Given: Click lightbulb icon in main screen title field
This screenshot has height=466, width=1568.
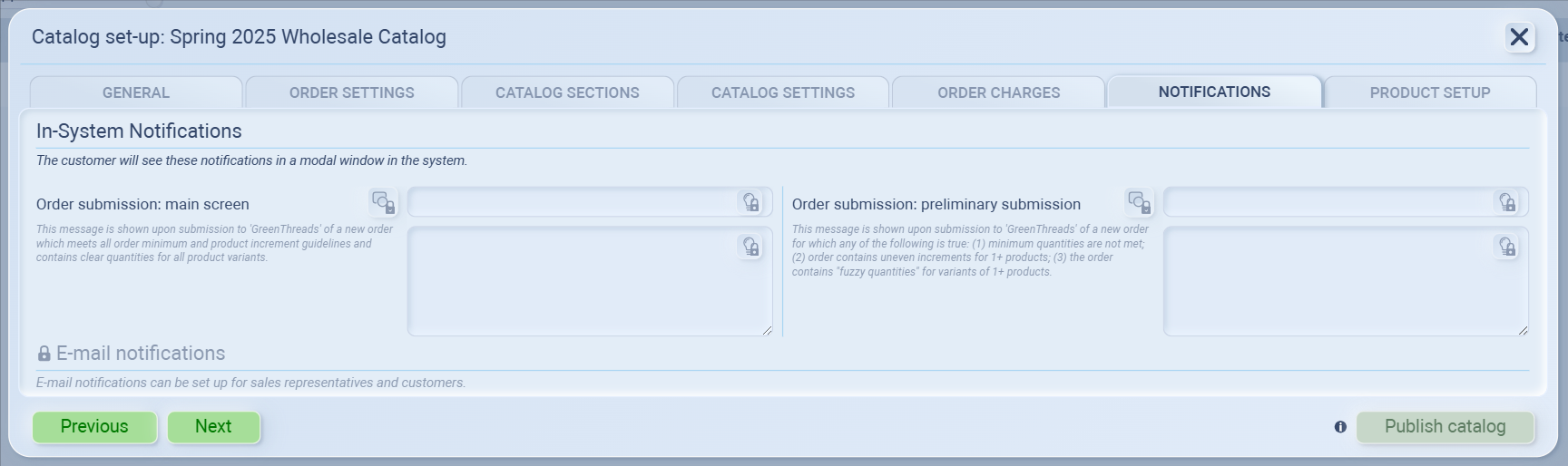Looking at the screenshot, I should (751, 202).
